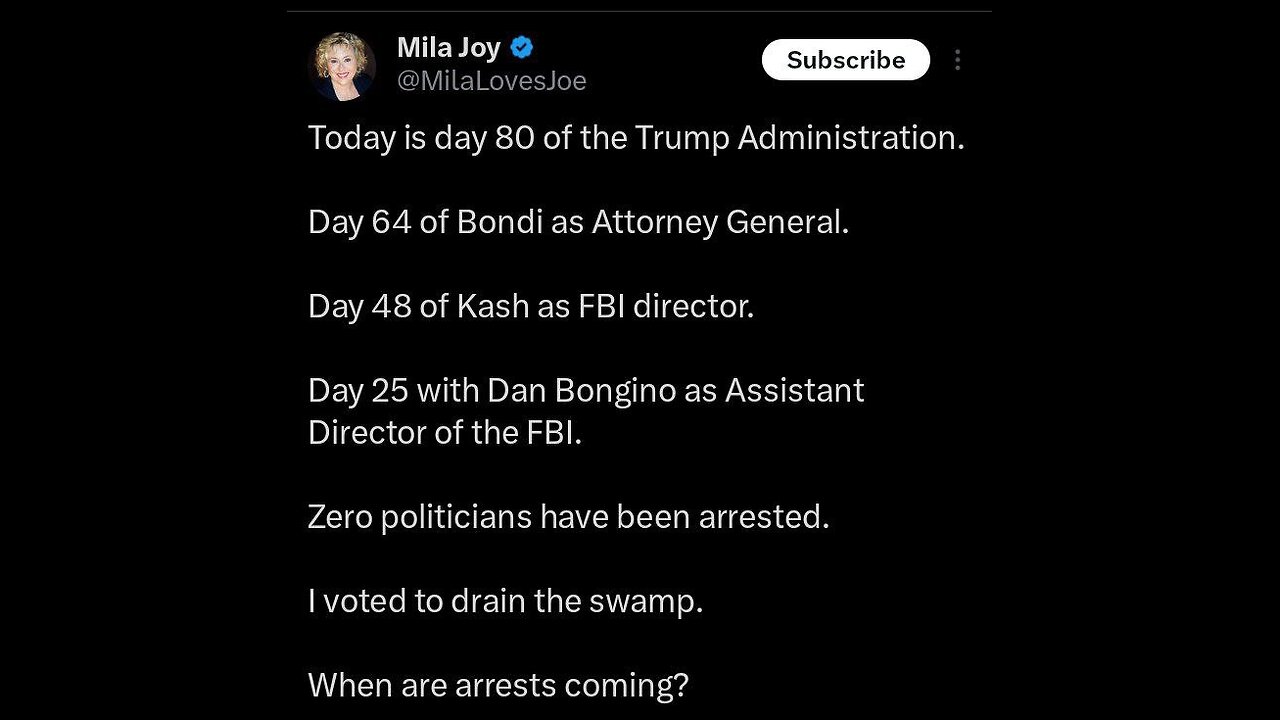This screenshot has height=720, width=1280.
Task: Click the line beginning "Day 25 with Dan"
Action: click(x=586, y=389)
